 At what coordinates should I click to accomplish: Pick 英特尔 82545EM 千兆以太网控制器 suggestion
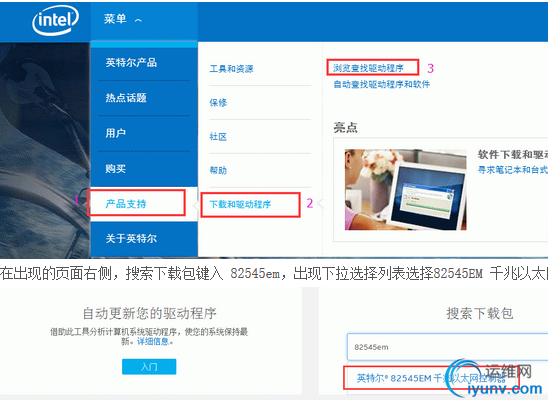point(431,378)
